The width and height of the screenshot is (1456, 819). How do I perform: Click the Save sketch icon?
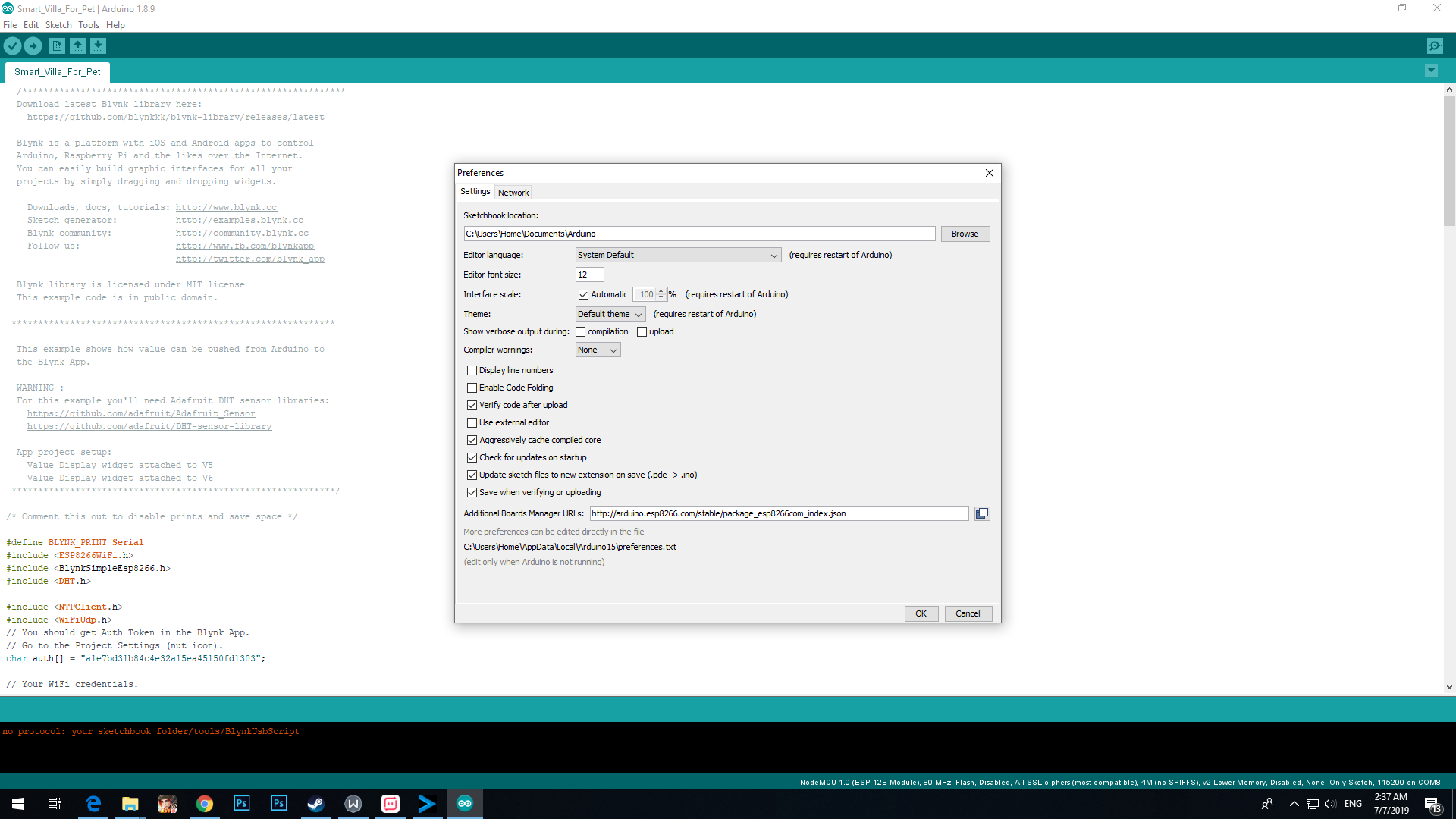click(x=98, y=46)
